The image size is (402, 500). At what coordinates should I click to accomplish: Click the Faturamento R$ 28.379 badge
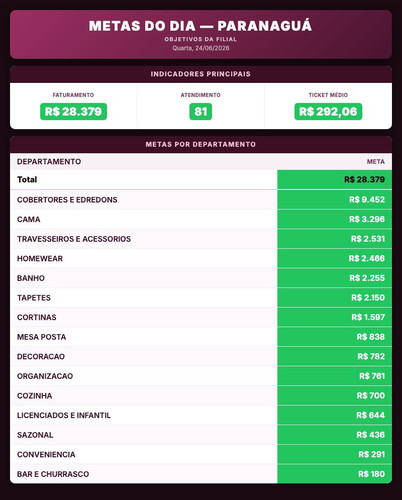click(x=73, y=111)
